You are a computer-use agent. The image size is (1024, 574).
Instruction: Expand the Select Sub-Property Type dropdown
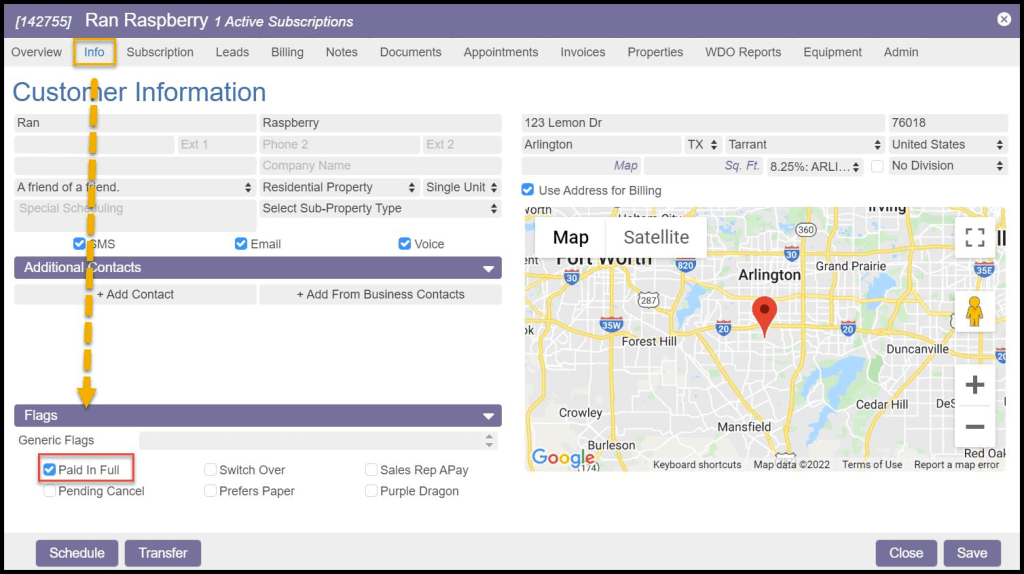380,209
